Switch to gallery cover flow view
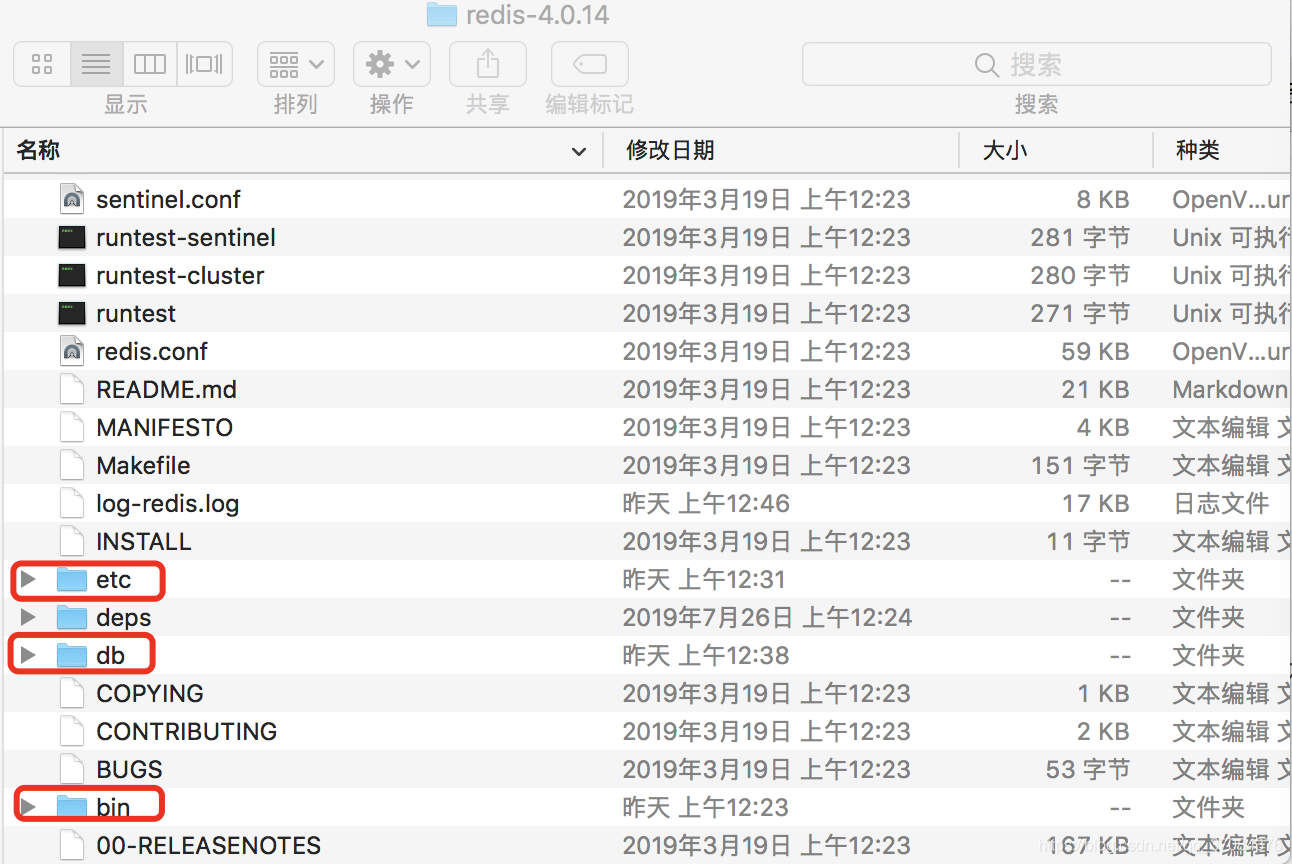Viewport: 1292px width, 864px height. coord(205,65)
